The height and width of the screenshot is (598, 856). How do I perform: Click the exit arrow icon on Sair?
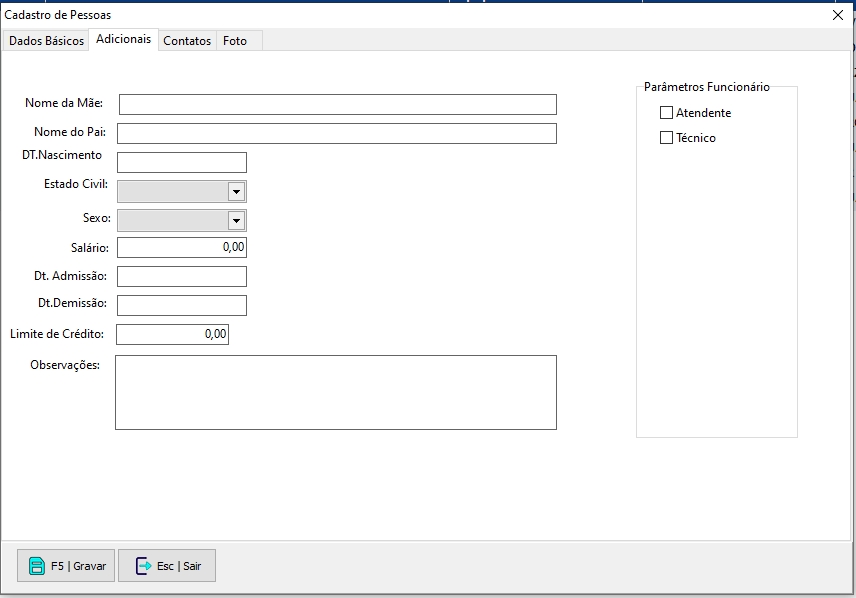143,566
